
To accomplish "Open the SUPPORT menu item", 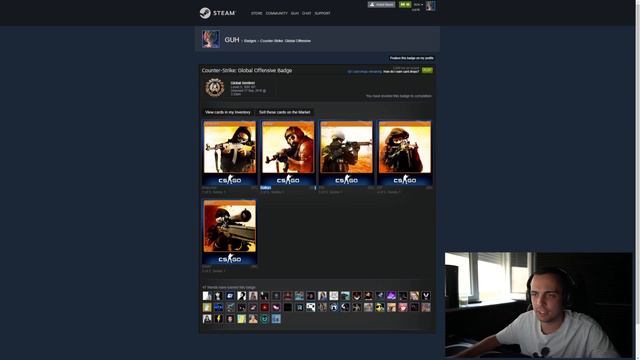I will click(x=322, y=13).
